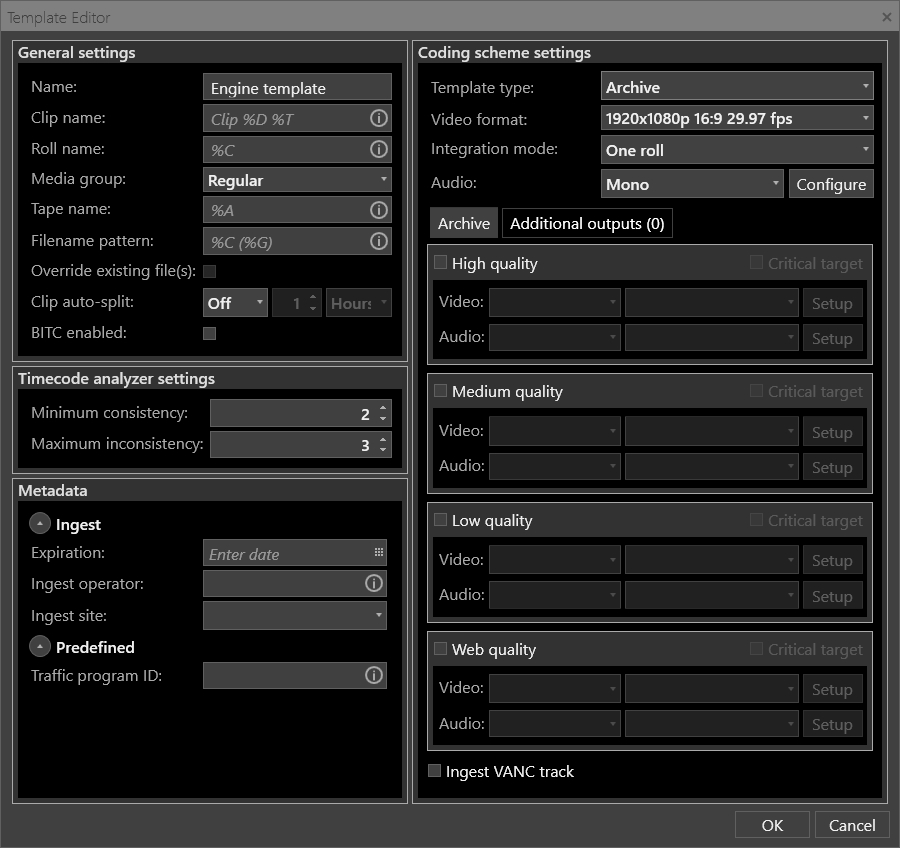This screenshot has height=848, width=900.
Task: Open Low quality Audio codec dropdown
Action: [554, 595]
